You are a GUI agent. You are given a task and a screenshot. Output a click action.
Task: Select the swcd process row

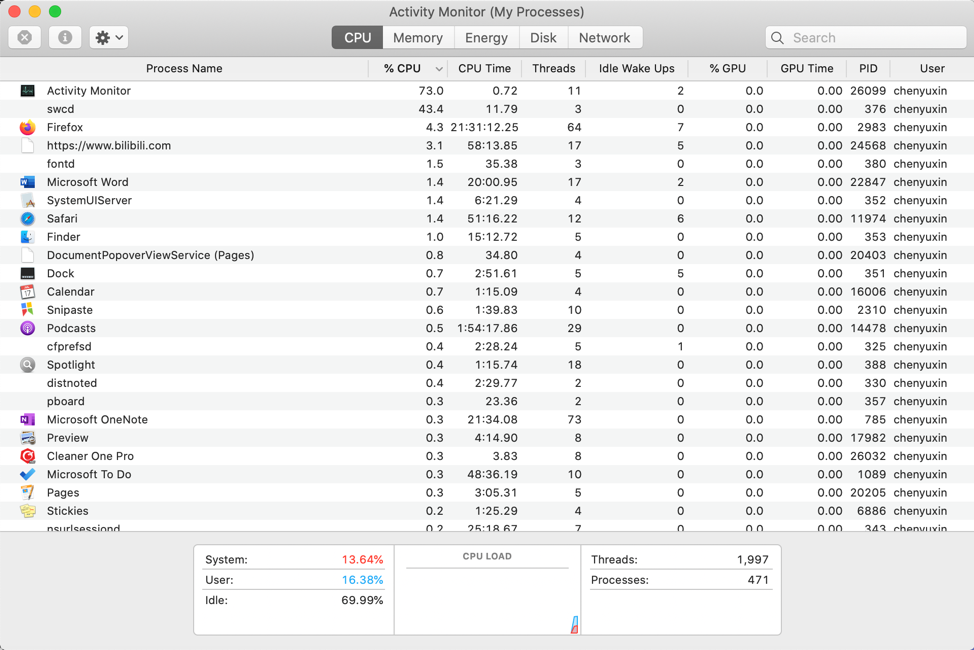(x=200, y=109)
